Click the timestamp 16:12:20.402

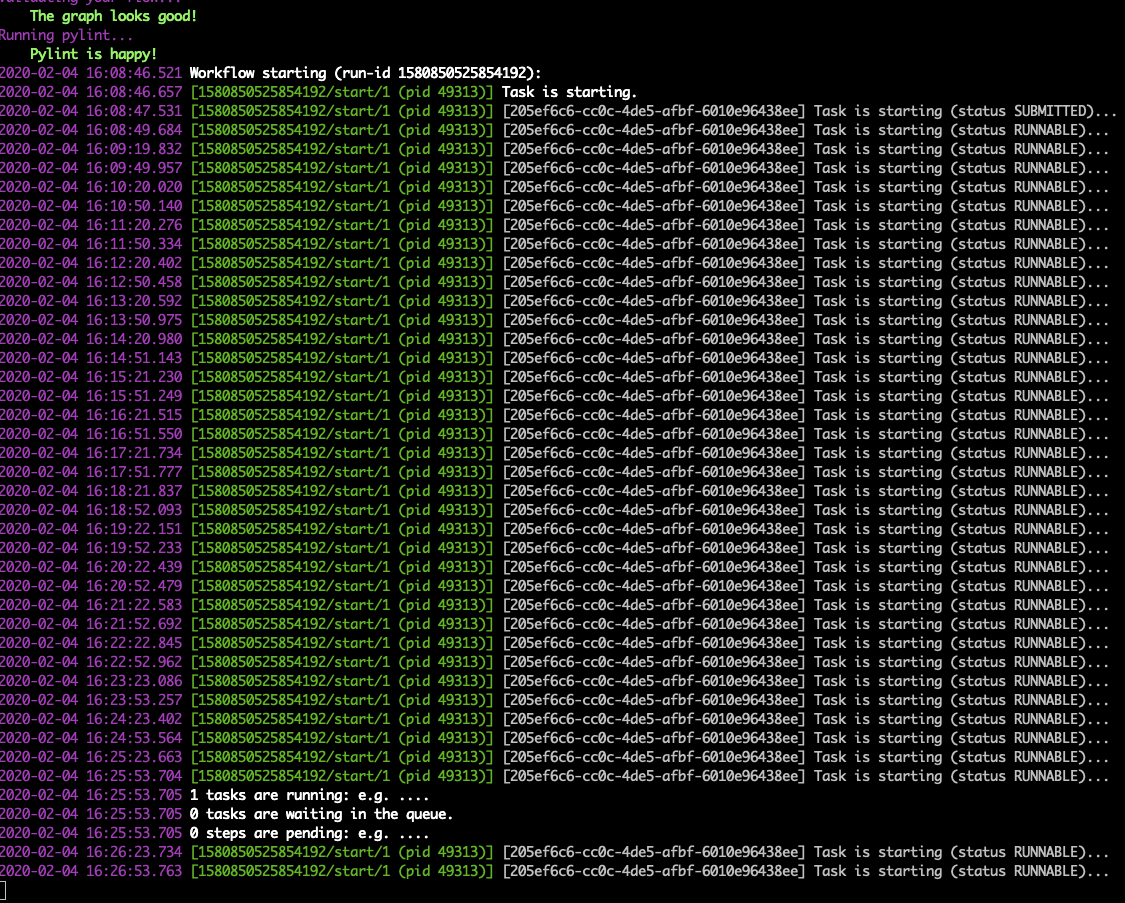click(134, 263)
